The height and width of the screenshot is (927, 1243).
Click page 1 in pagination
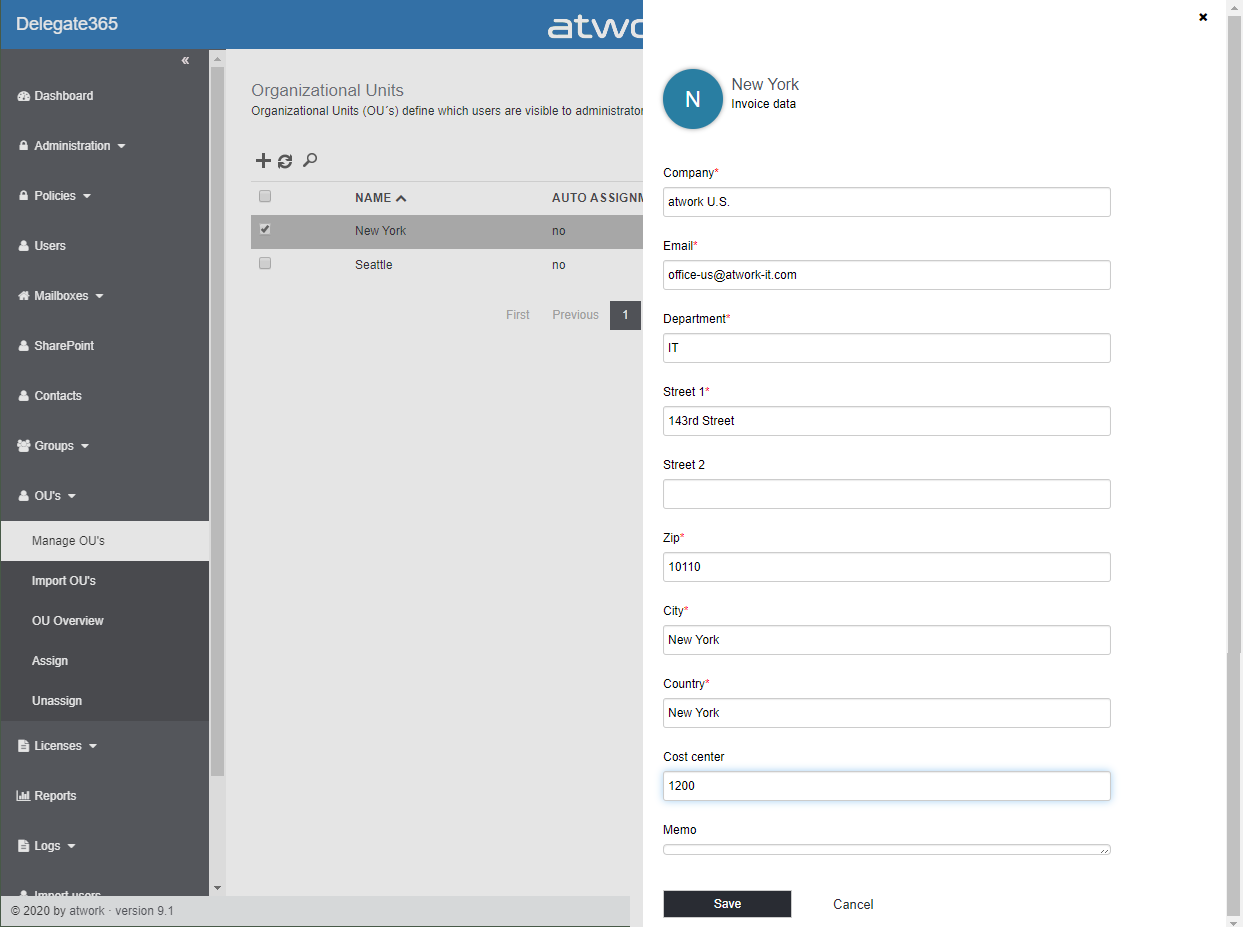coord(626,315)
